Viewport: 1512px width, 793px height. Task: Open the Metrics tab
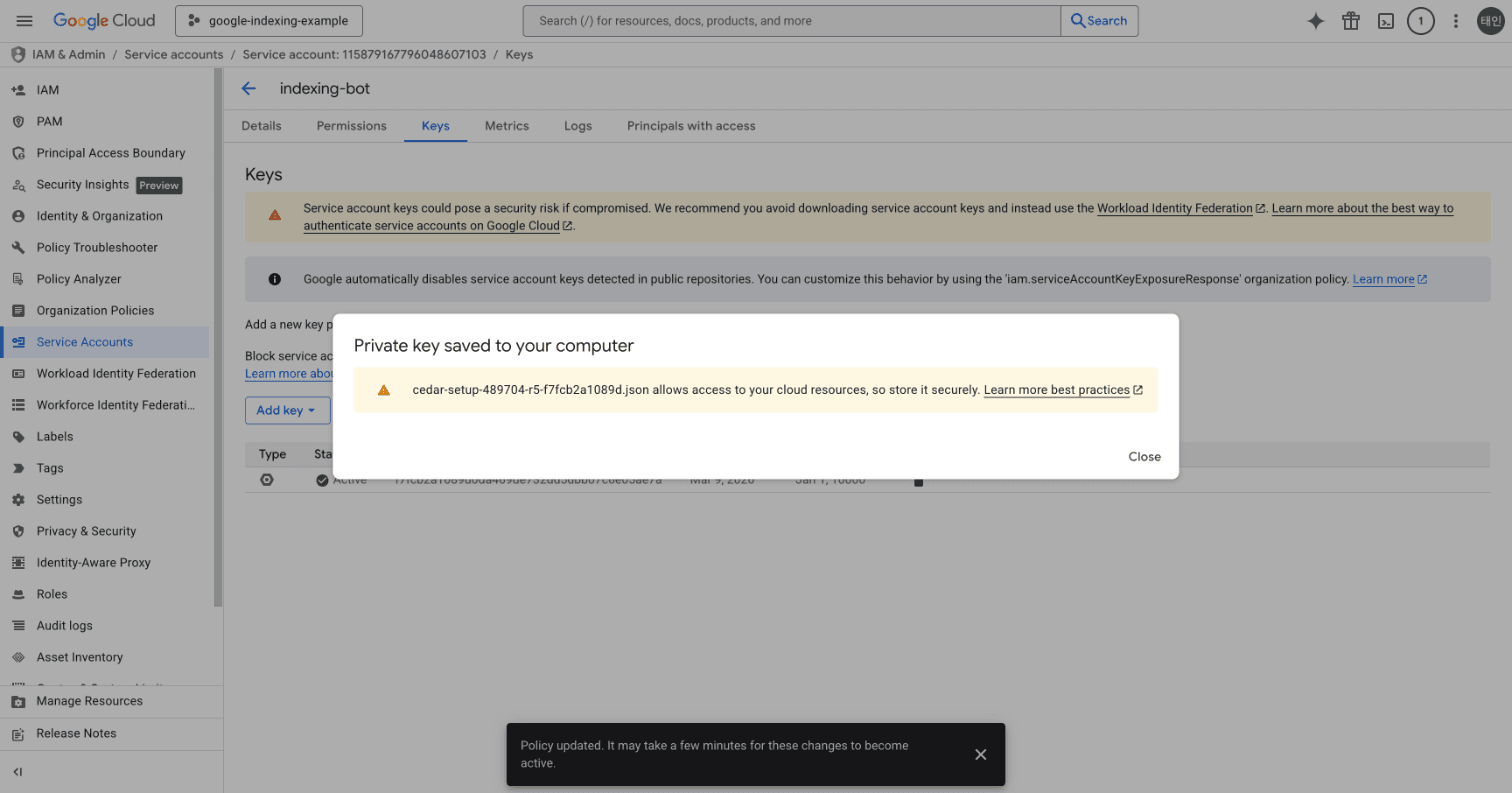[507, 126]
